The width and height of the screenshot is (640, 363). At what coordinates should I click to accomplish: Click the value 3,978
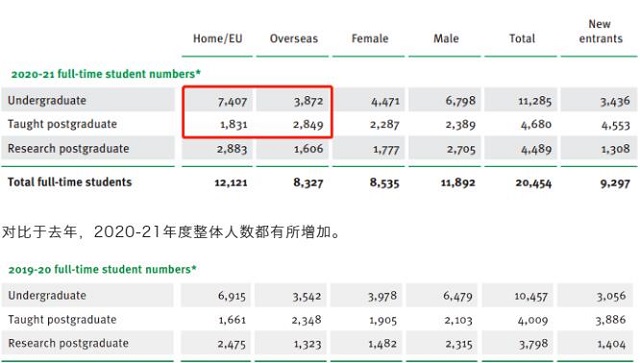click(x=382, y=296)
